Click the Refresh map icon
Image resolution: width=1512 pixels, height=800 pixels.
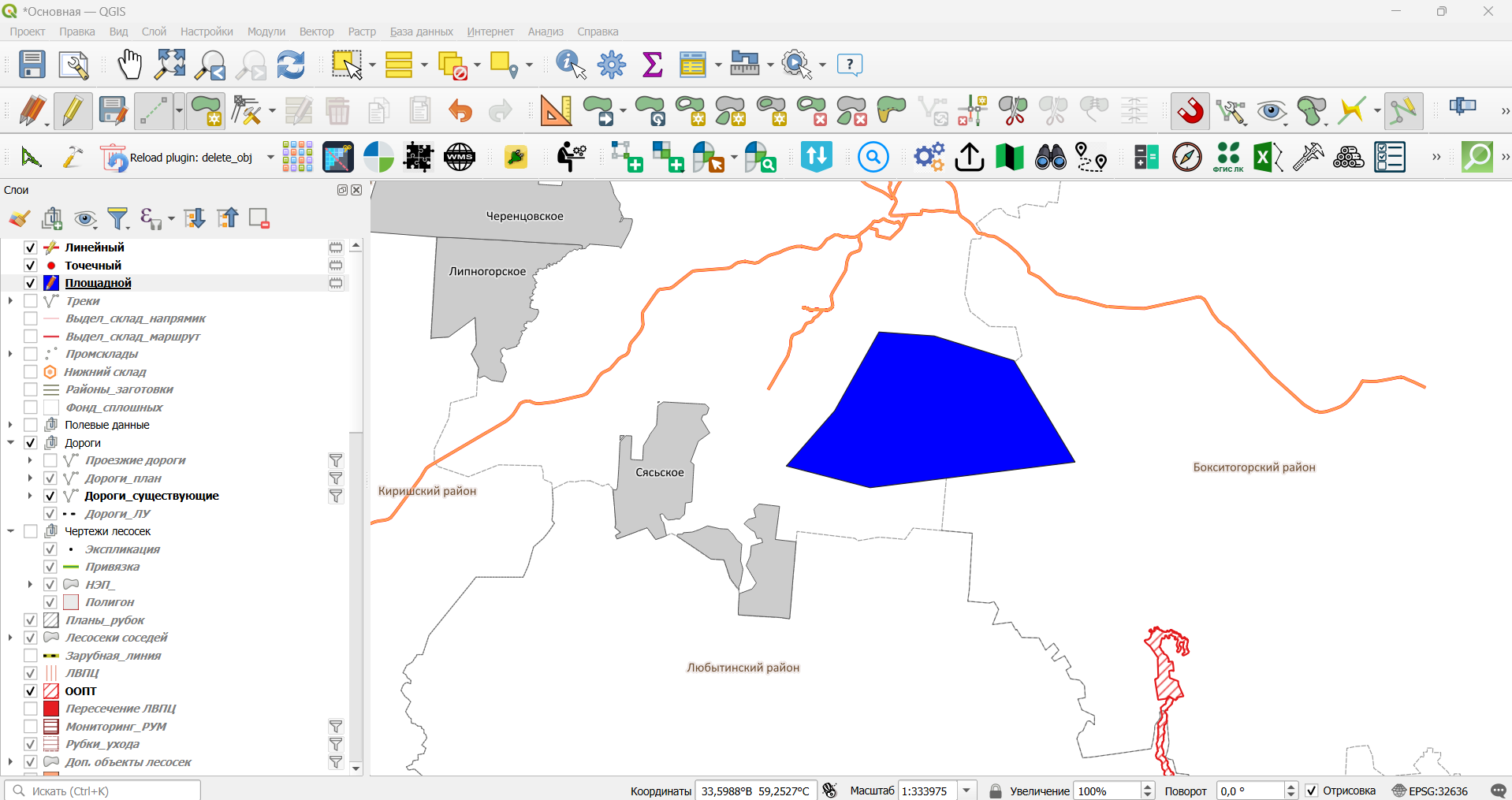(291, 65)
